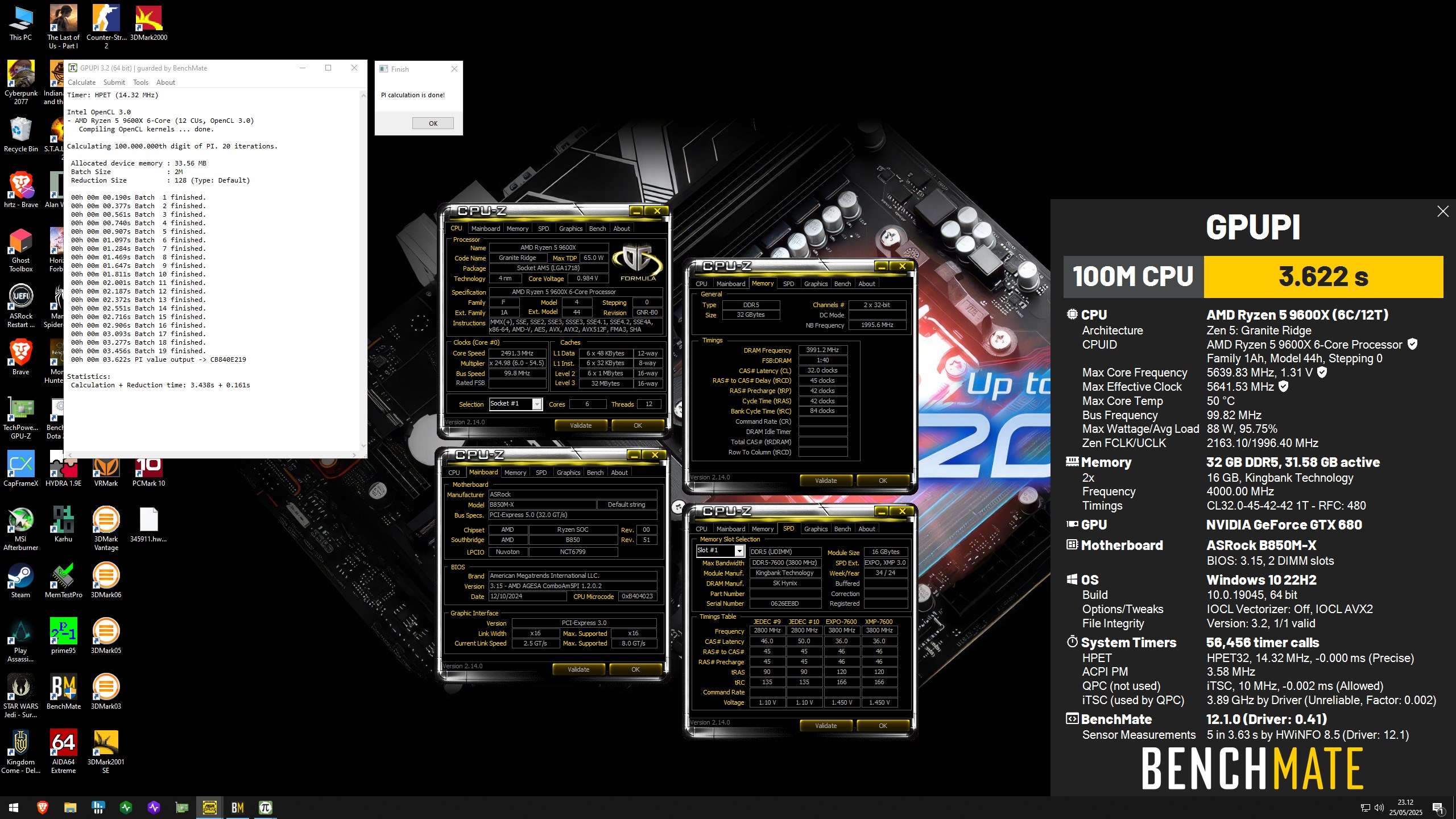Image resolution: width=1456 pixels, height=819 pixels.
Task: Open the Submit menu in GPUPI
Action: [114, 82]
